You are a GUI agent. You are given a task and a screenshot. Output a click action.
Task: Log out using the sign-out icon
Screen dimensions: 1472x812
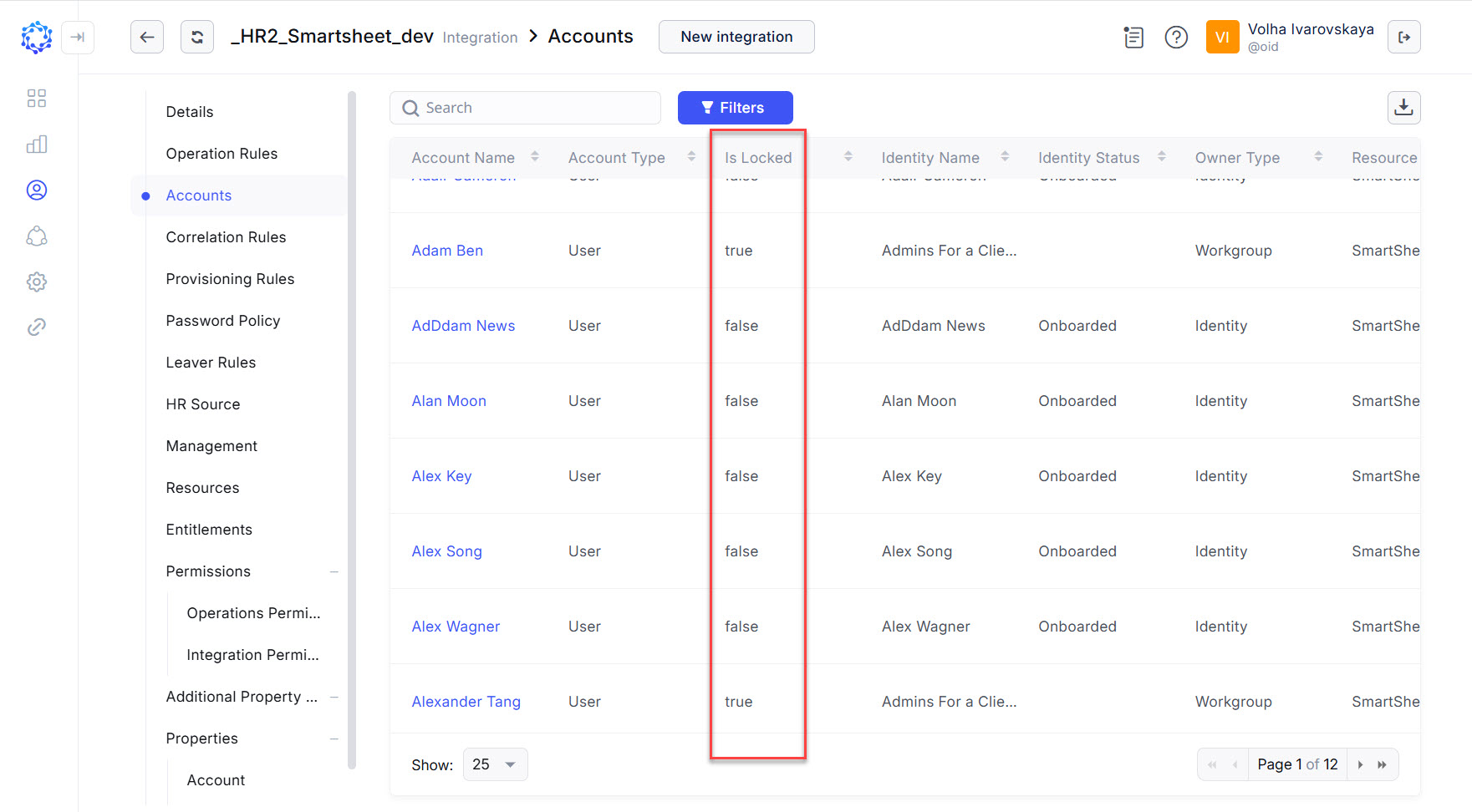1404,37
